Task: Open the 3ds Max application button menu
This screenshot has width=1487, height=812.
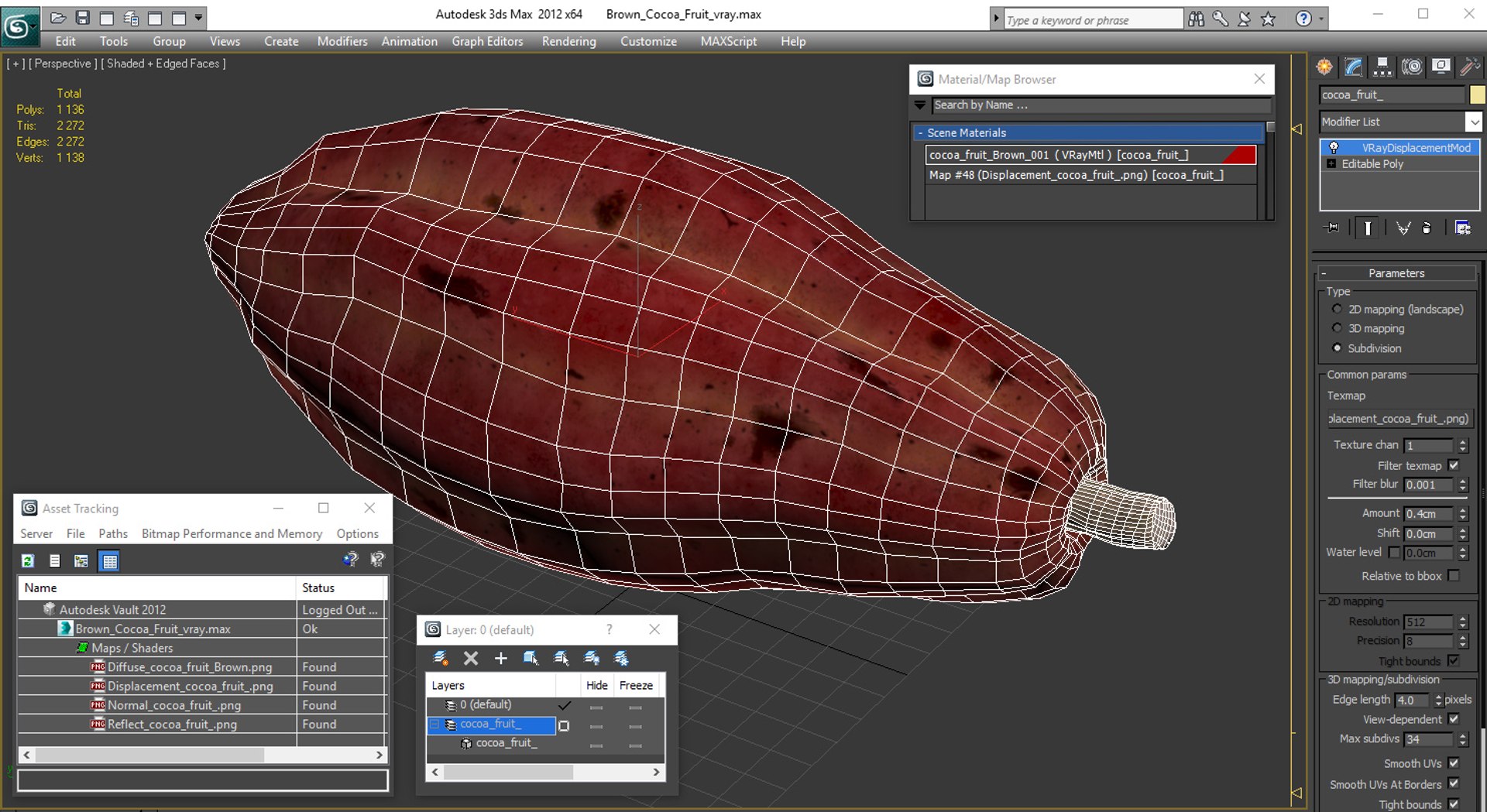Action: point(19,28)
